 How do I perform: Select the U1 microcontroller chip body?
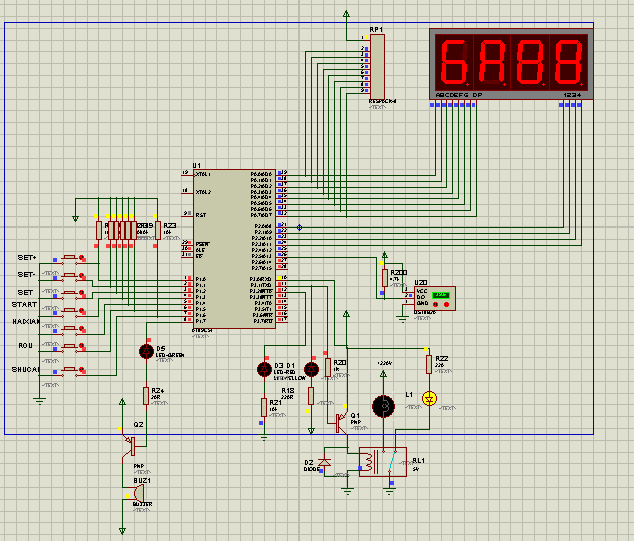(235, 249)
